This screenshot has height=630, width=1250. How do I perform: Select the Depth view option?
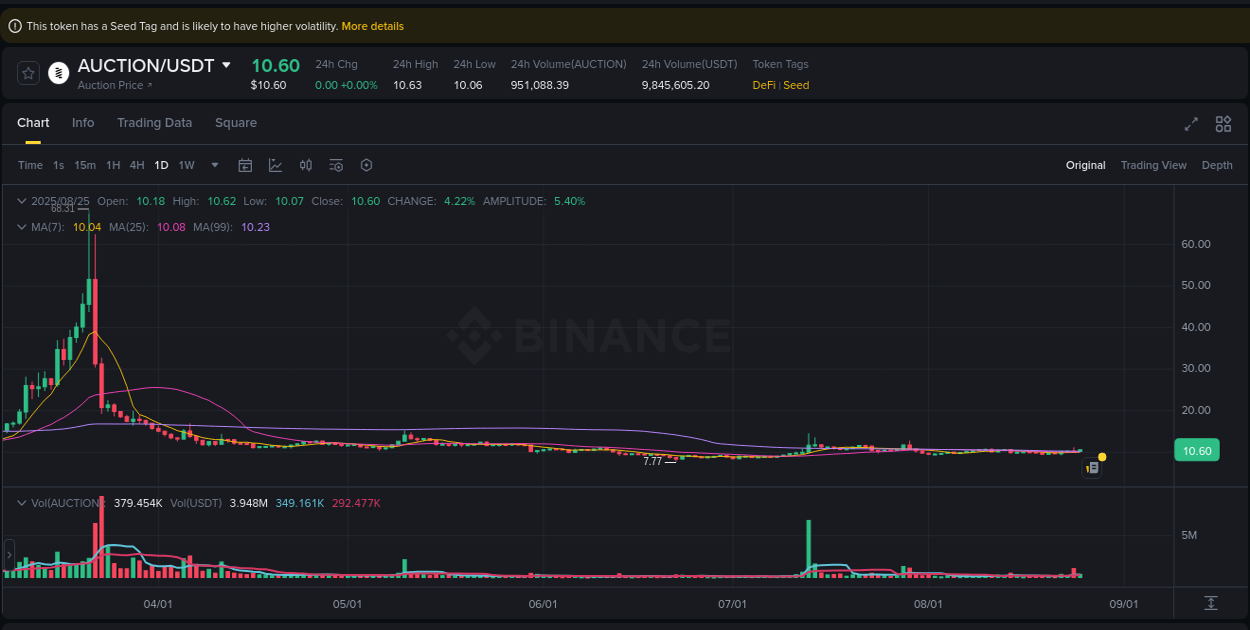tap(1217, 164)
